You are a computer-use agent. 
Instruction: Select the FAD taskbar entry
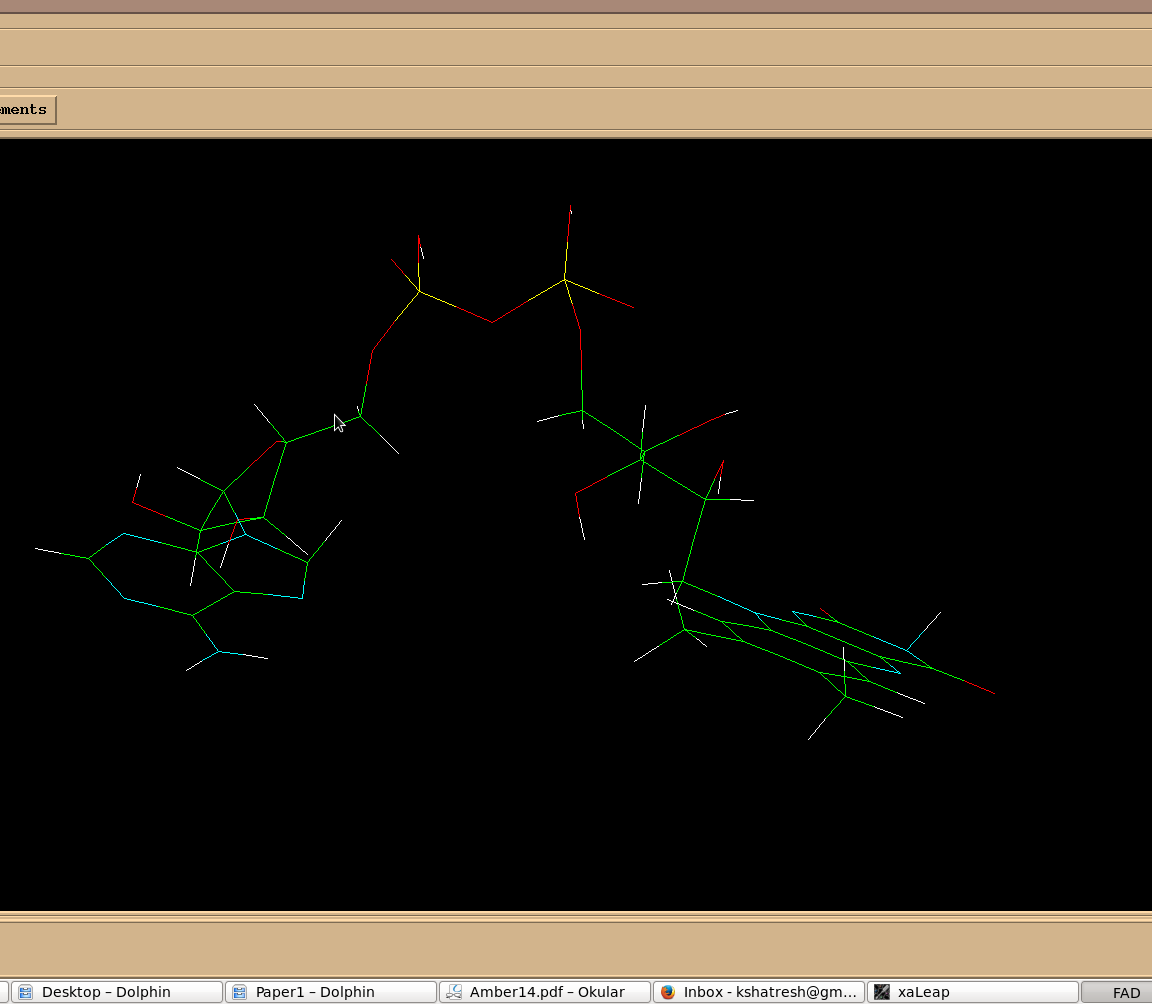(x=1118, y=992)
